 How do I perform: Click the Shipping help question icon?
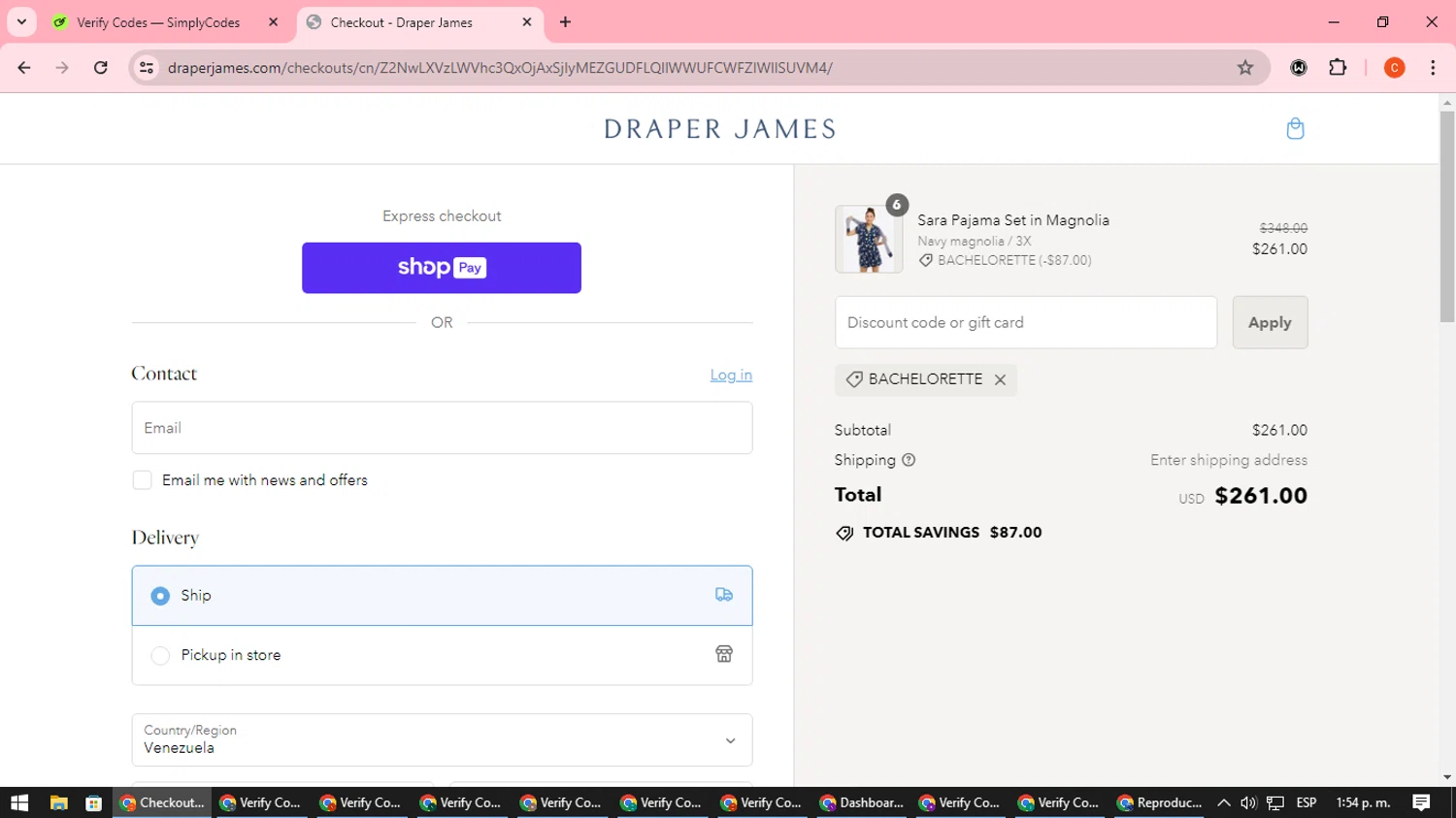point(909,460)
